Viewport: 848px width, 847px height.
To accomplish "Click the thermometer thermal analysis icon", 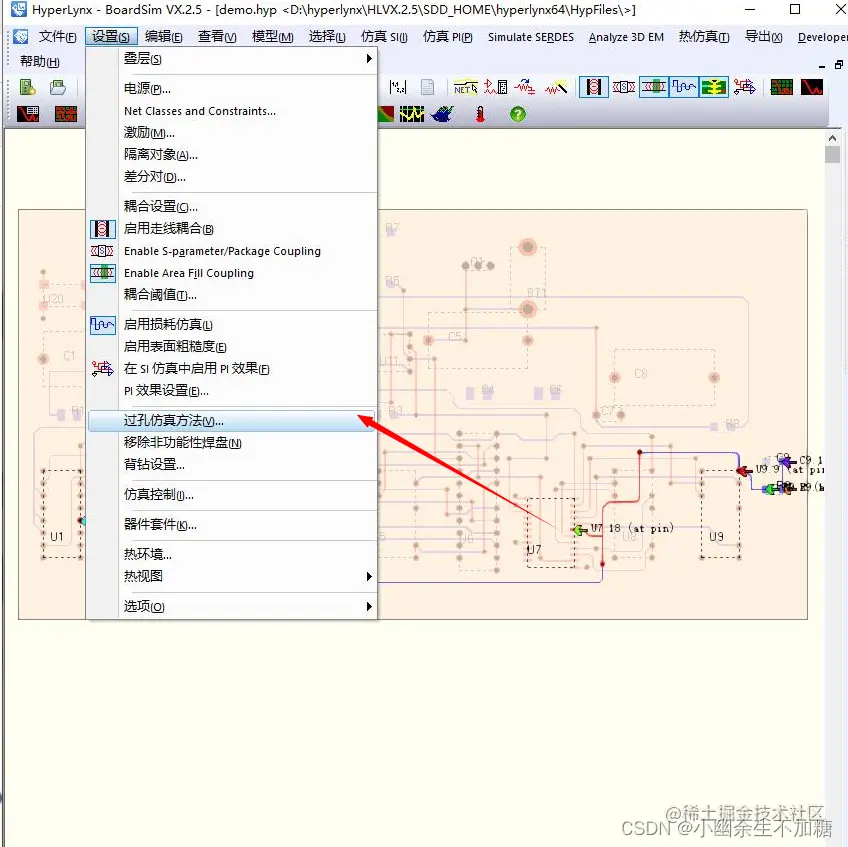I will click(x=479, y=113).
